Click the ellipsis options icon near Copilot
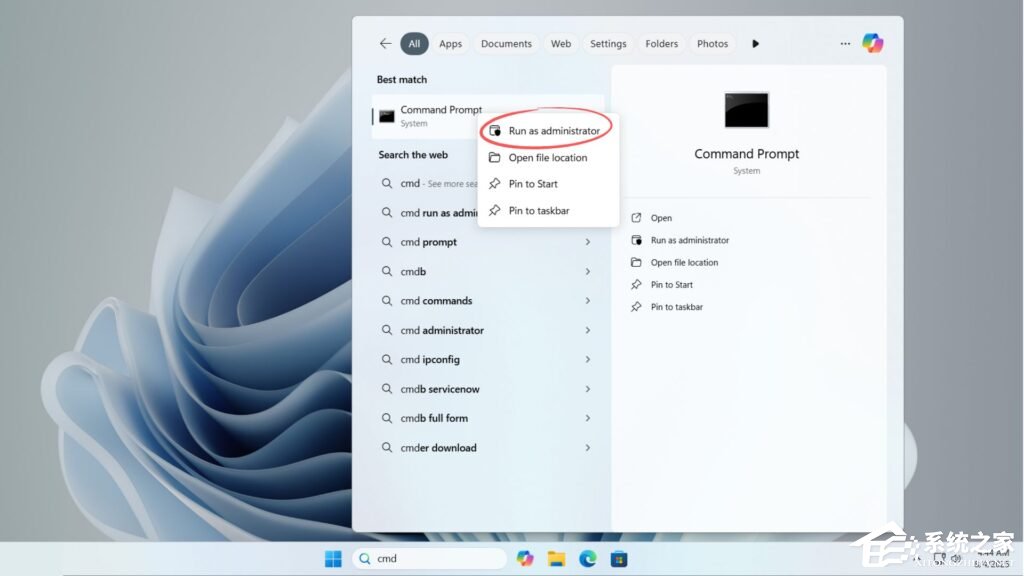This screenshot has height=576, width=1024. point(844,42)
